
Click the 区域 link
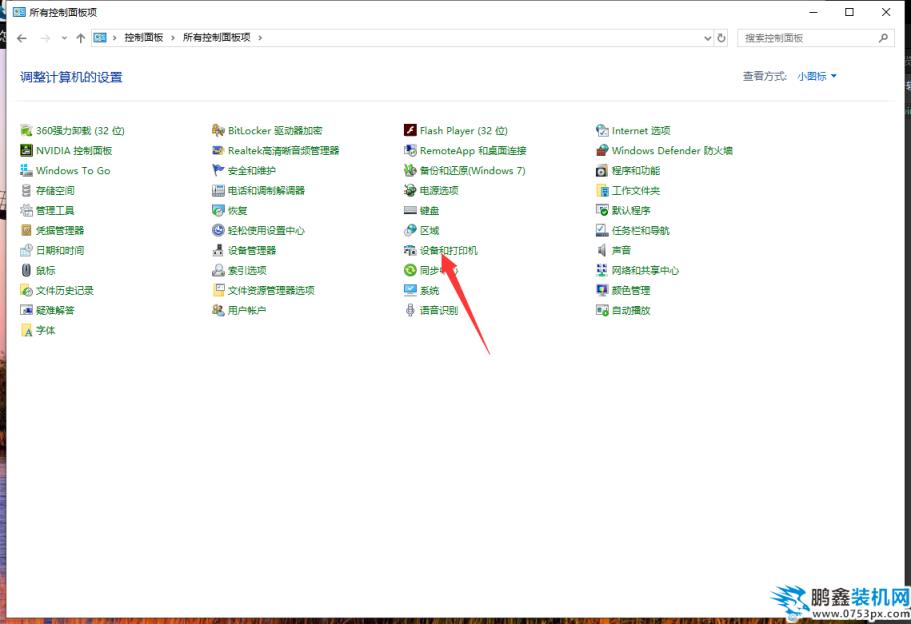pyautogui.click(x=429, y=231)
